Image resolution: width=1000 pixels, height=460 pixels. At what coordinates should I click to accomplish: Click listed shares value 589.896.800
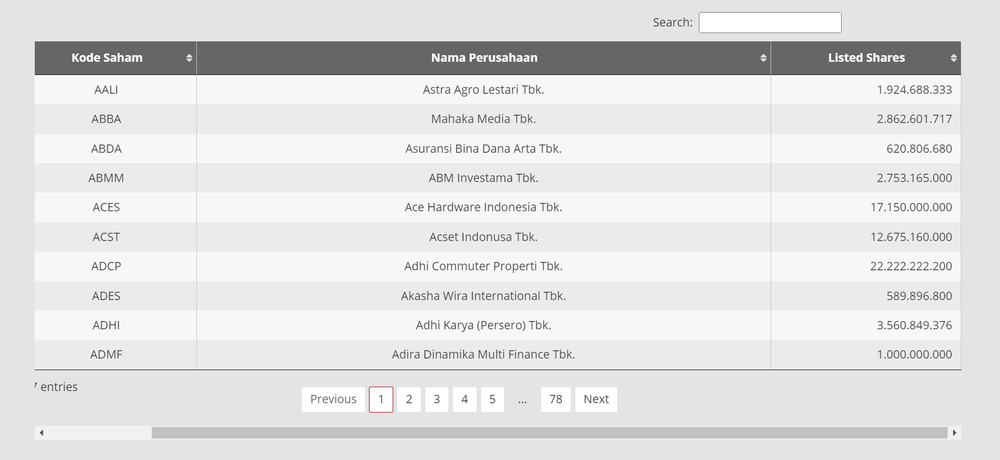[x=919, y=296]
